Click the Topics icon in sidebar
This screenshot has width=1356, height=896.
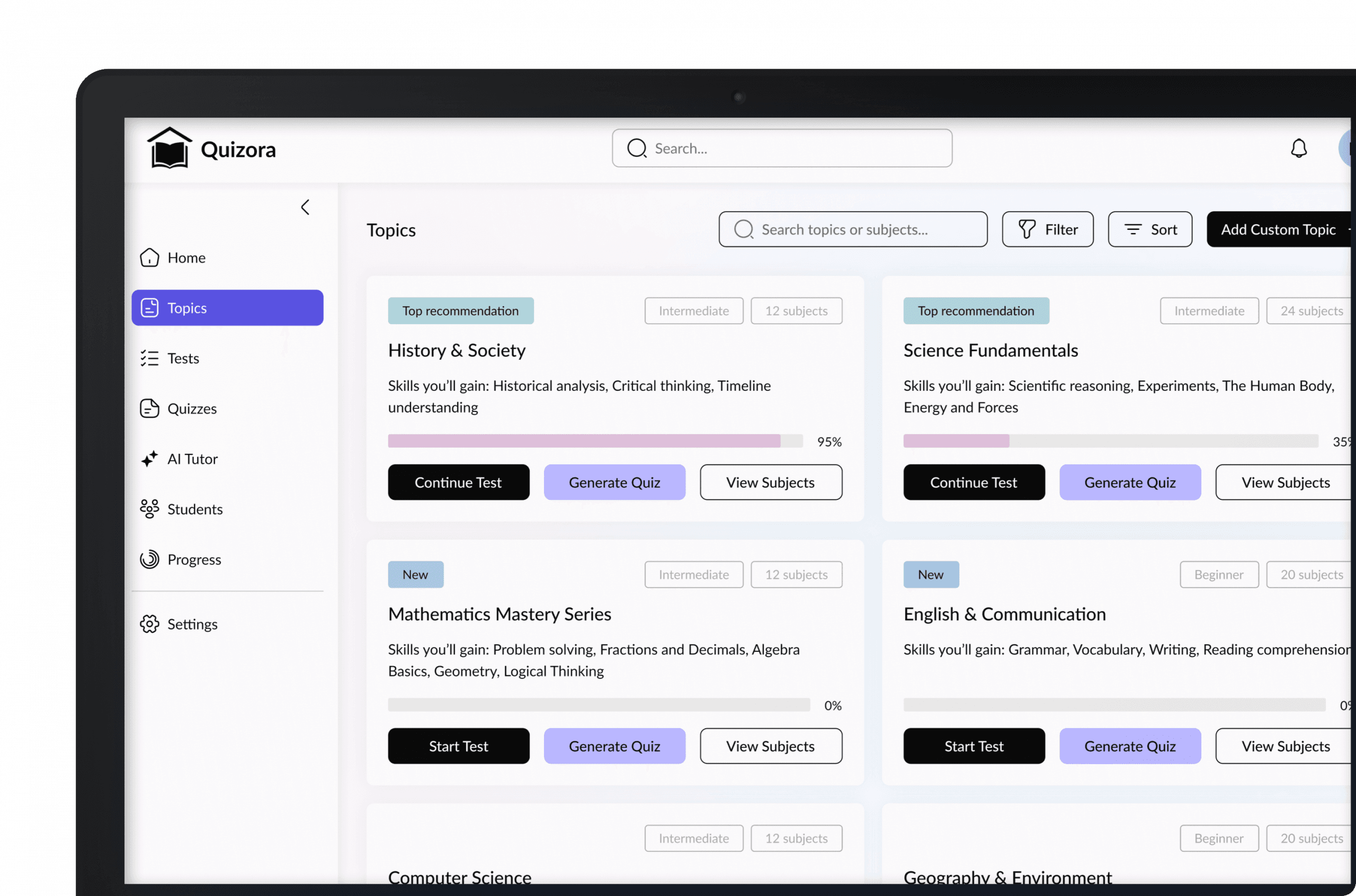click(150, 308)
